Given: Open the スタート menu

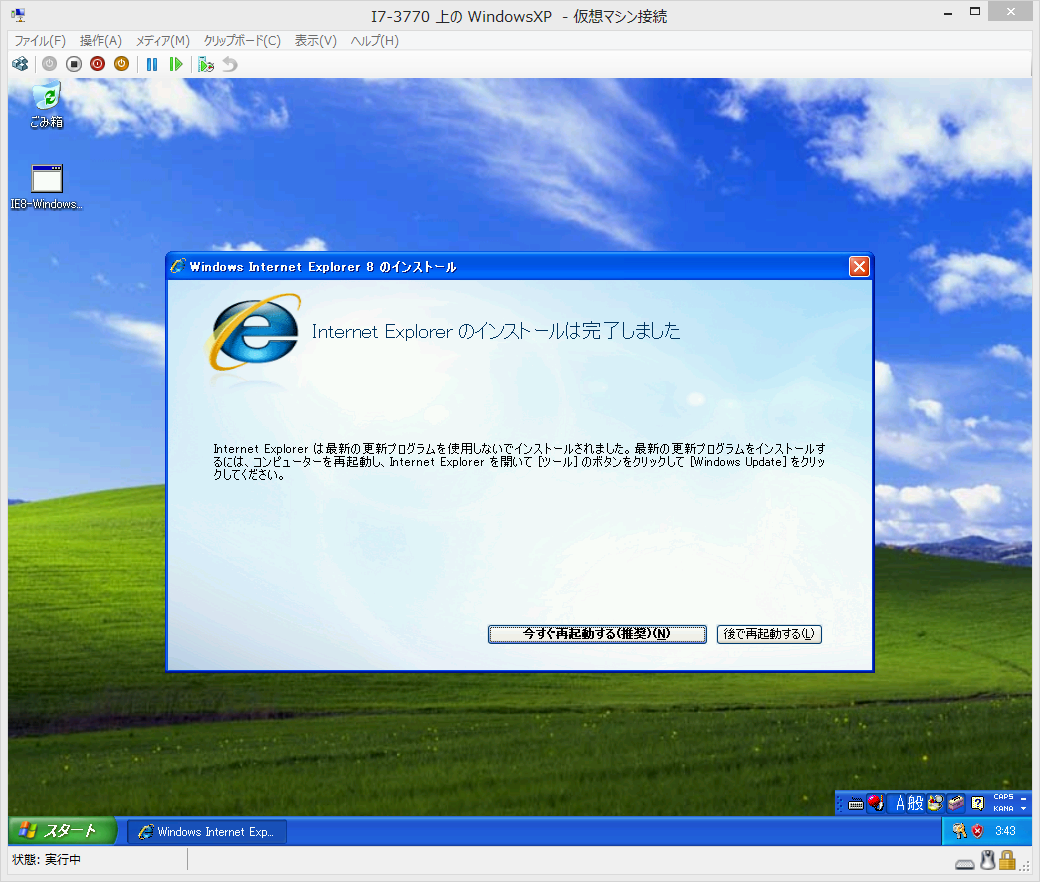Looking at the screenshot, I should tap(62, 831).
